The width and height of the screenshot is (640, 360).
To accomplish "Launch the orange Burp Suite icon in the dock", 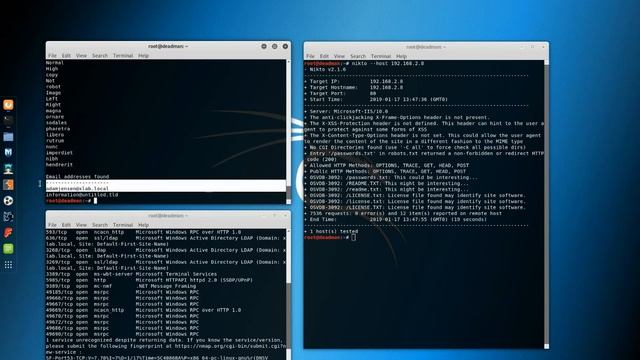I will pos(8,184).
